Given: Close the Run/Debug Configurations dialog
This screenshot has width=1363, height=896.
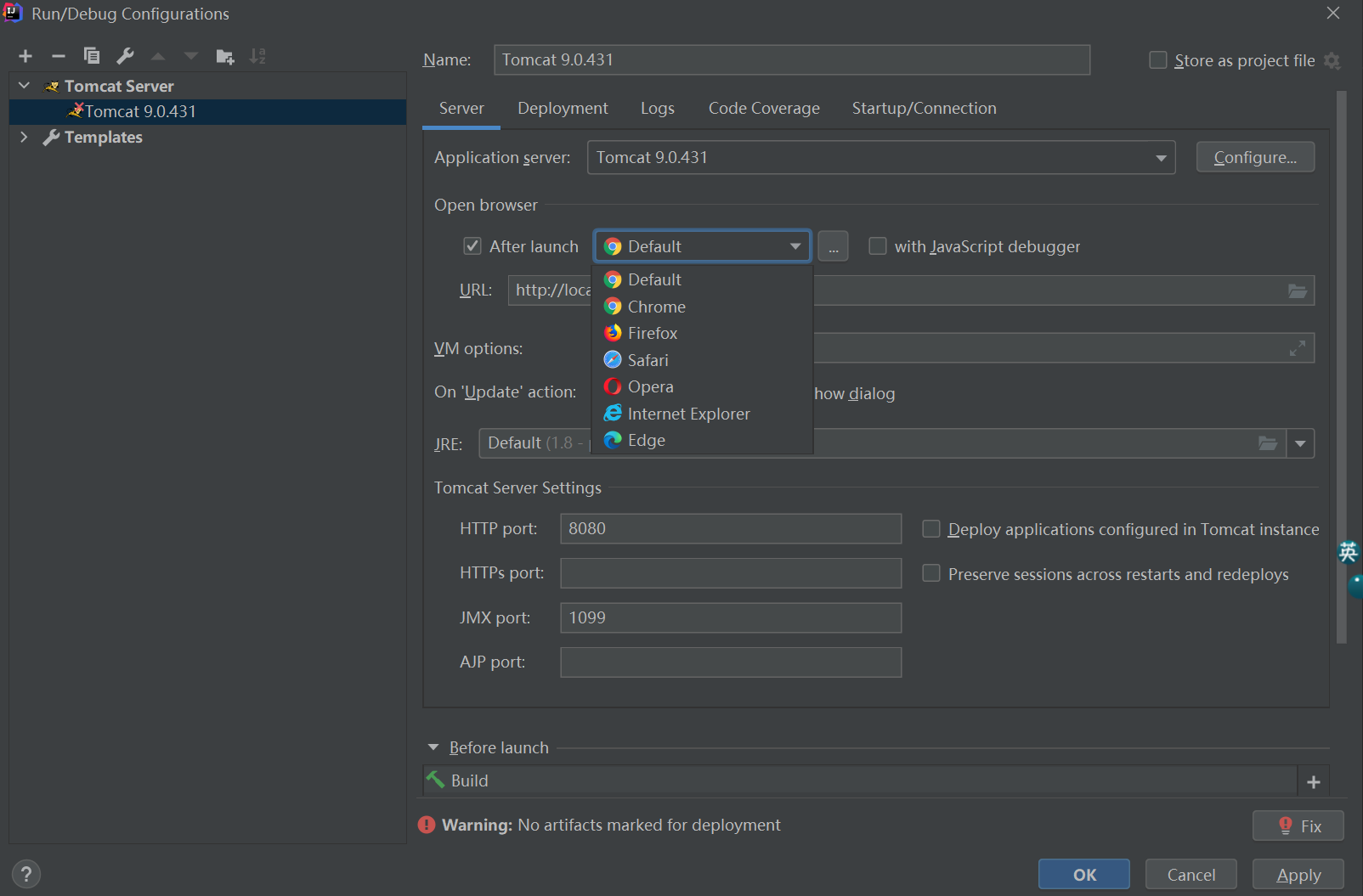Looking at the screenshot, I should pyautogui.click(x=1333, y=13).
